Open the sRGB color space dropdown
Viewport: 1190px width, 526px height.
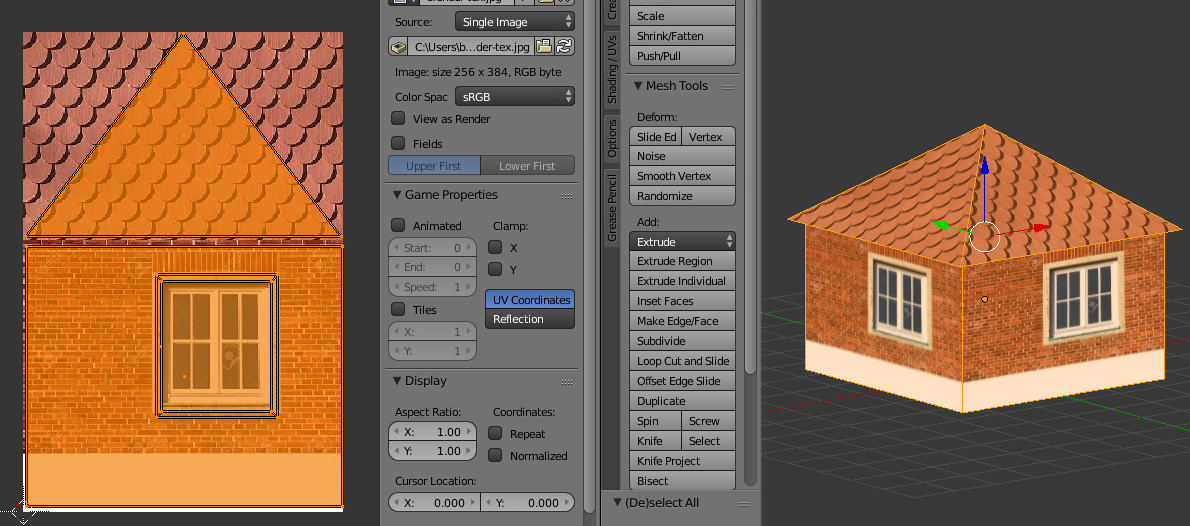pyautogui.click(x=515, y=96)
